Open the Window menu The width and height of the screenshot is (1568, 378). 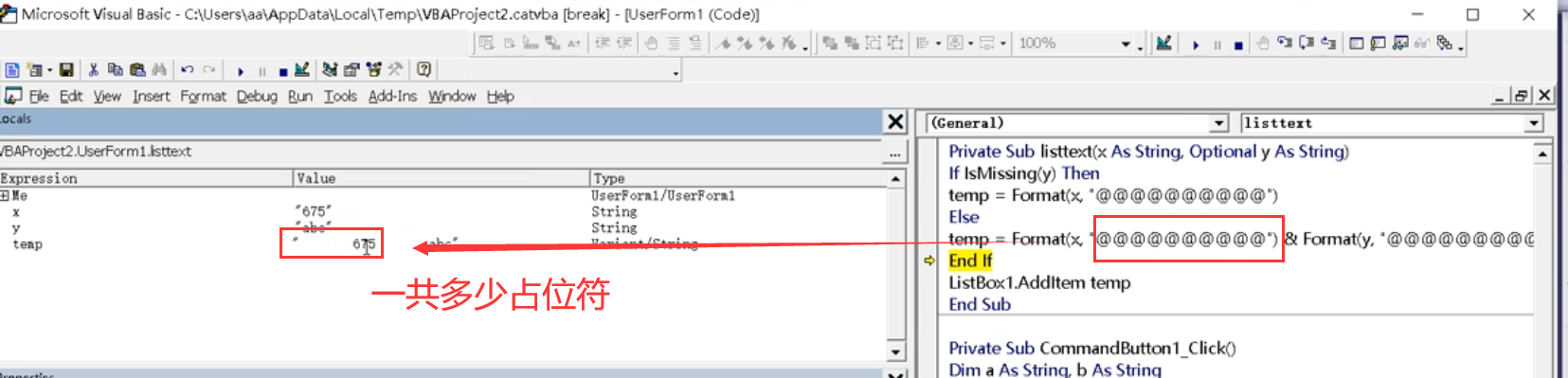tap(452, 97)
